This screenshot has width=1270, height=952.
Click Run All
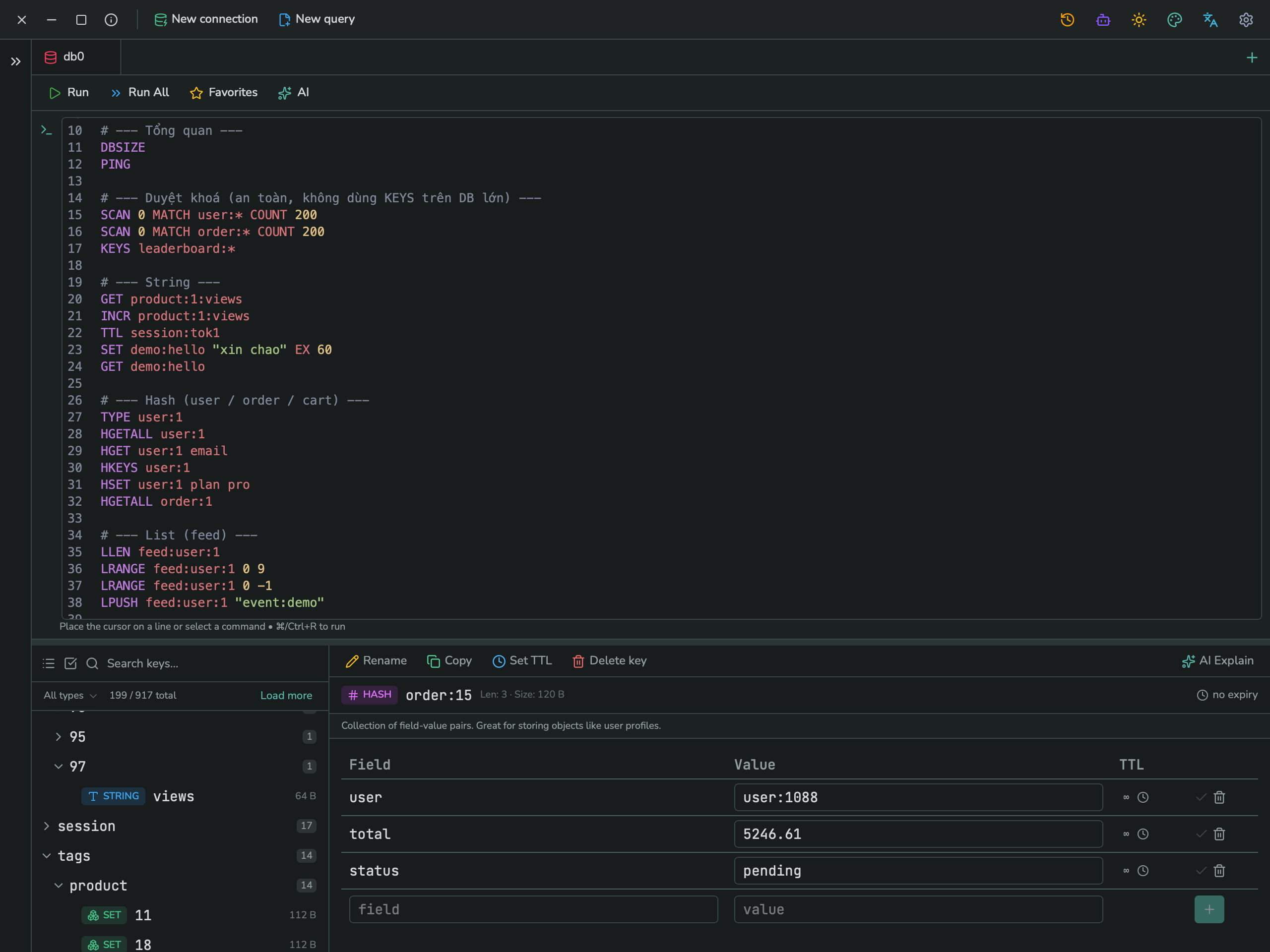click(x=140, y=92)
